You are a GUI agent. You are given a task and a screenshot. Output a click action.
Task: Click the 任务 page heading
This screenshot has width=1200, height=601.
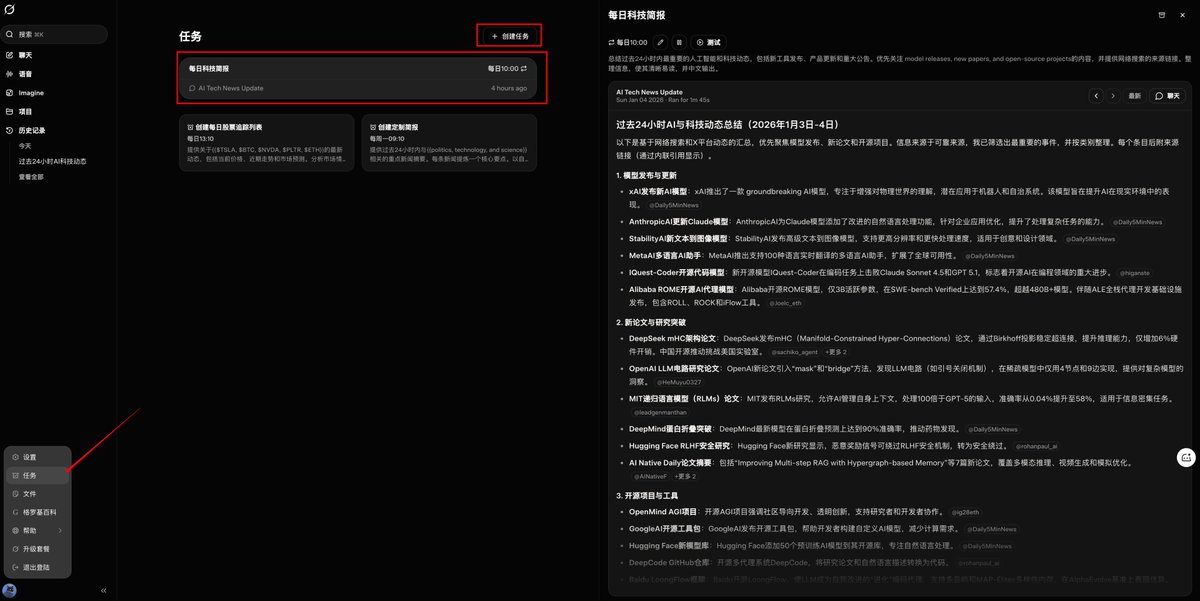pyautogui.click(x=190, y=36)
